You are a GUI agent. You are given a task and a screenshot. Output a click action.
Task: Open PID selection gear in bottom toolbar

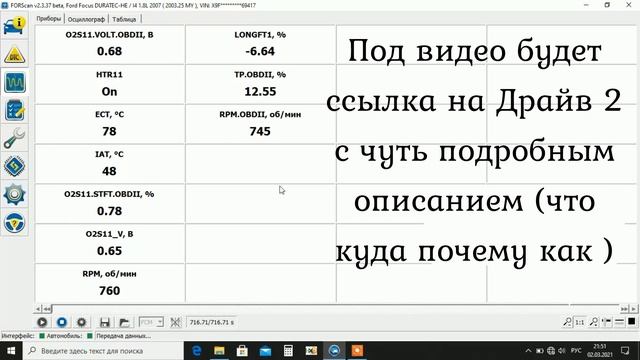(x=82, y=322)
